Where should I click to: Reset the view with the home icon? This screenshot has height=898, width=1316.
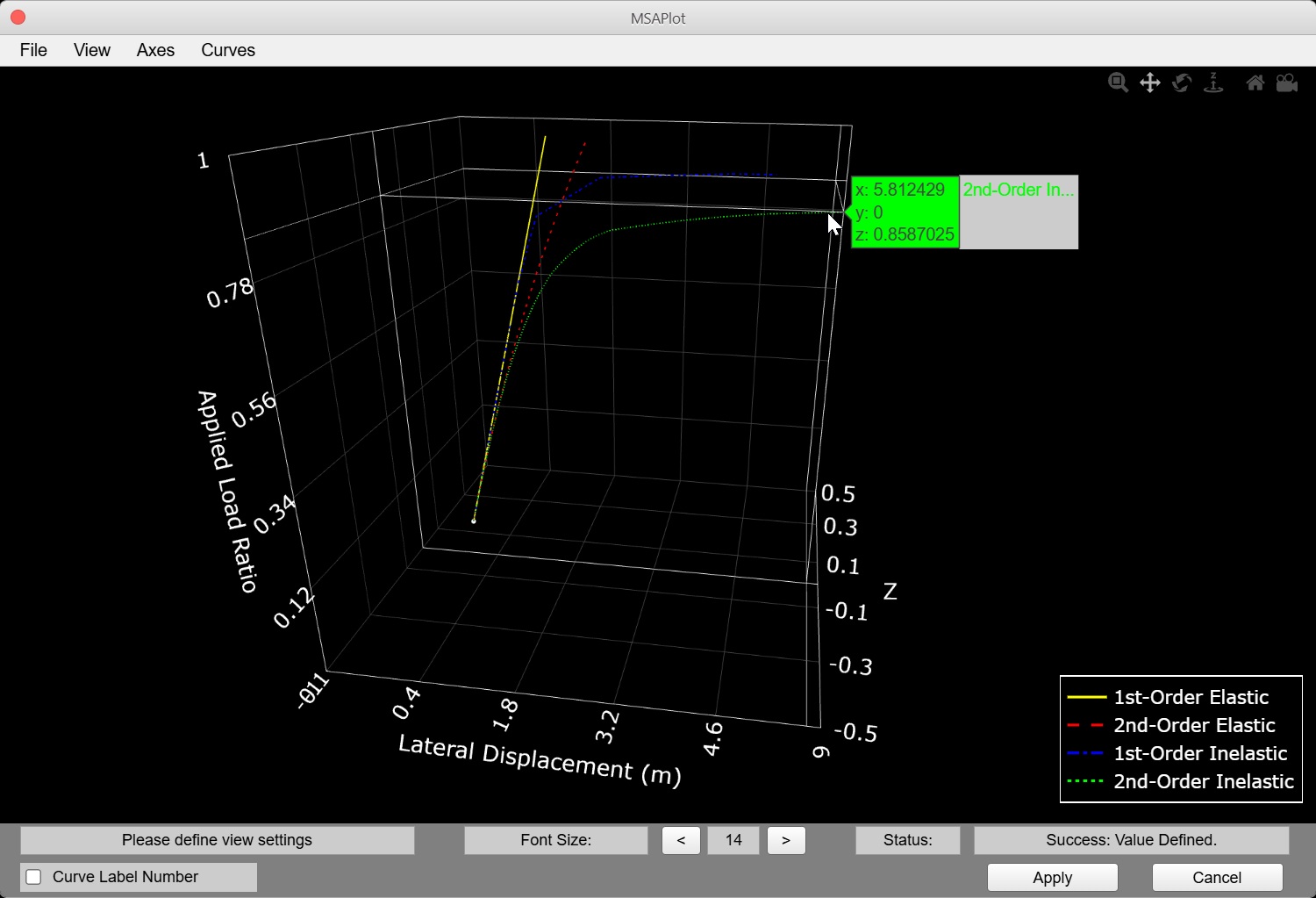pos(1255,83)
